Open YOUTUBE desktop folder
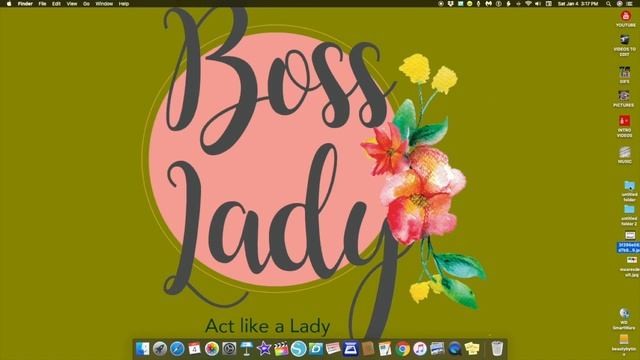Image resolution: width=640 pixels, height=360 pixels. [625, 19]
